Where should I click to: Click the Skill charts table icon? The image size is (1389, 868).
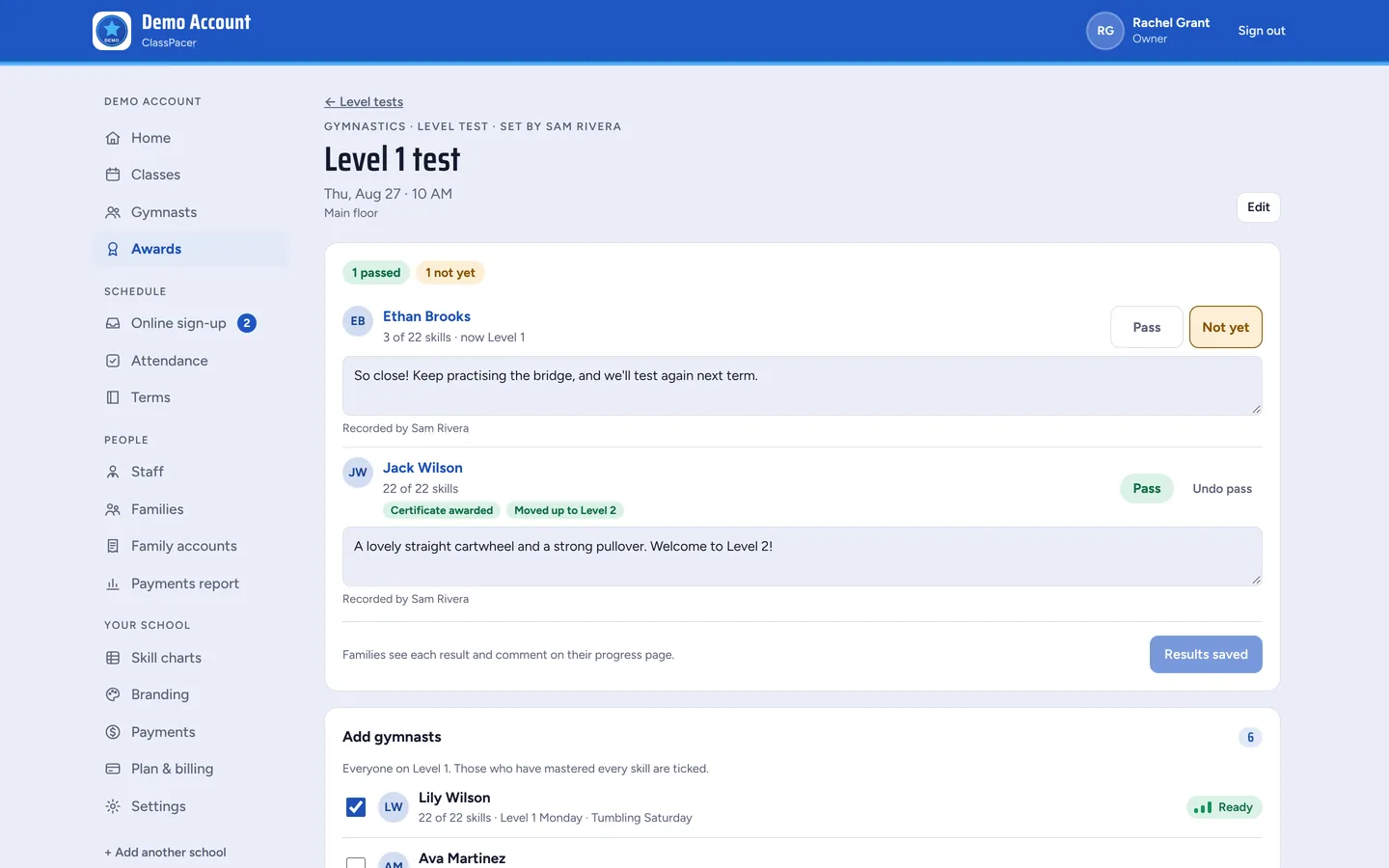coord(113,658)
